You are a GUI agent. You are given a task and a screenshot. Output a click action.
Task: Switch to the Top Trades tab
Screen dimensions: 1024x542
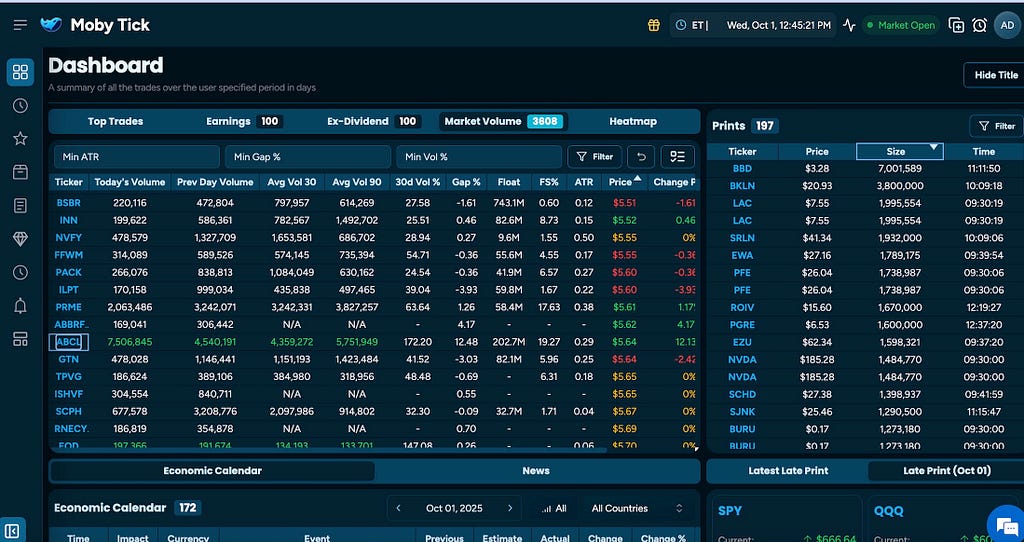pyautogui.click(x=116, y=121)
